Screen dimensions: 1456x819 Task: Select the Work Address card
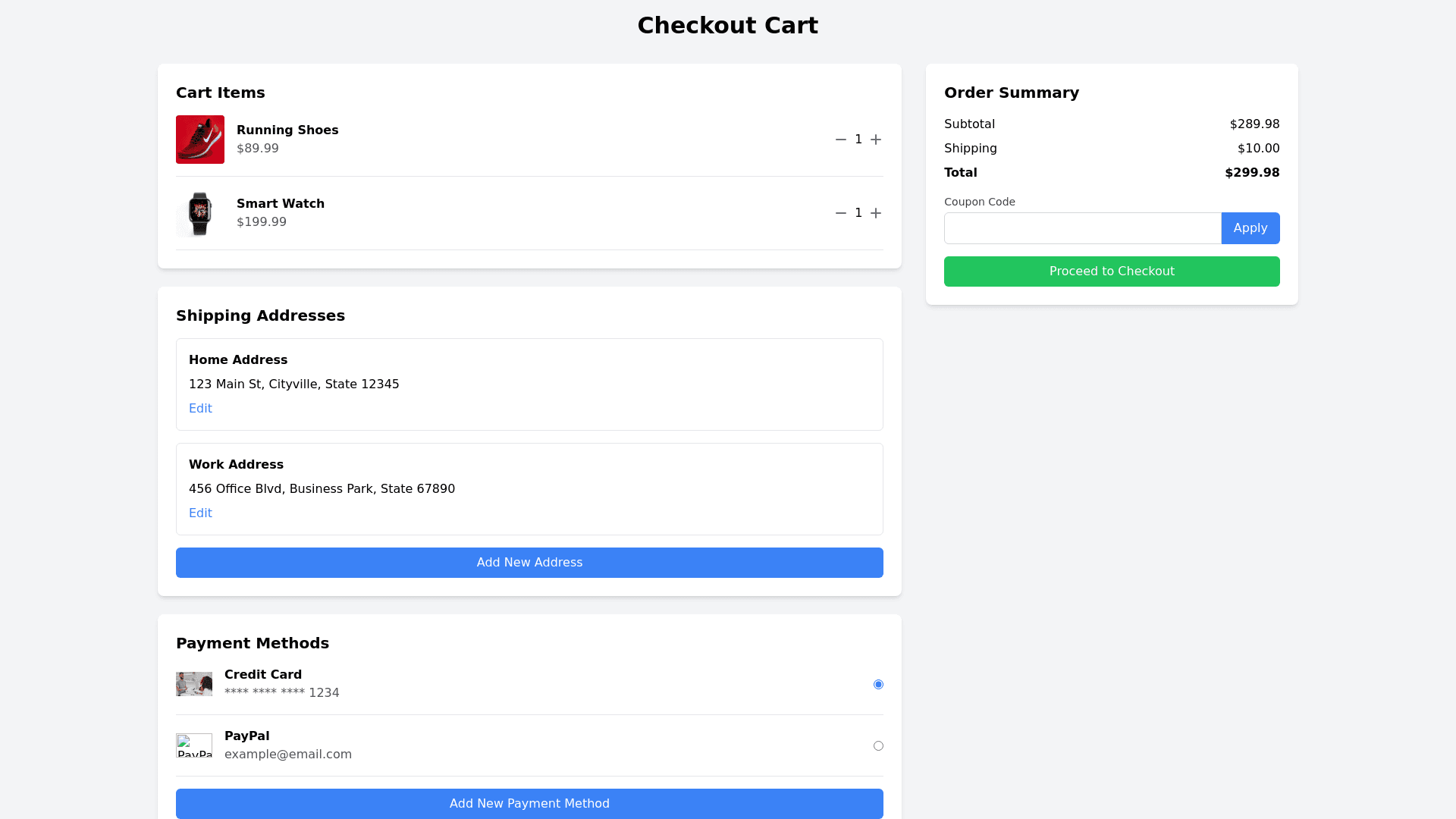pos(607,476)
